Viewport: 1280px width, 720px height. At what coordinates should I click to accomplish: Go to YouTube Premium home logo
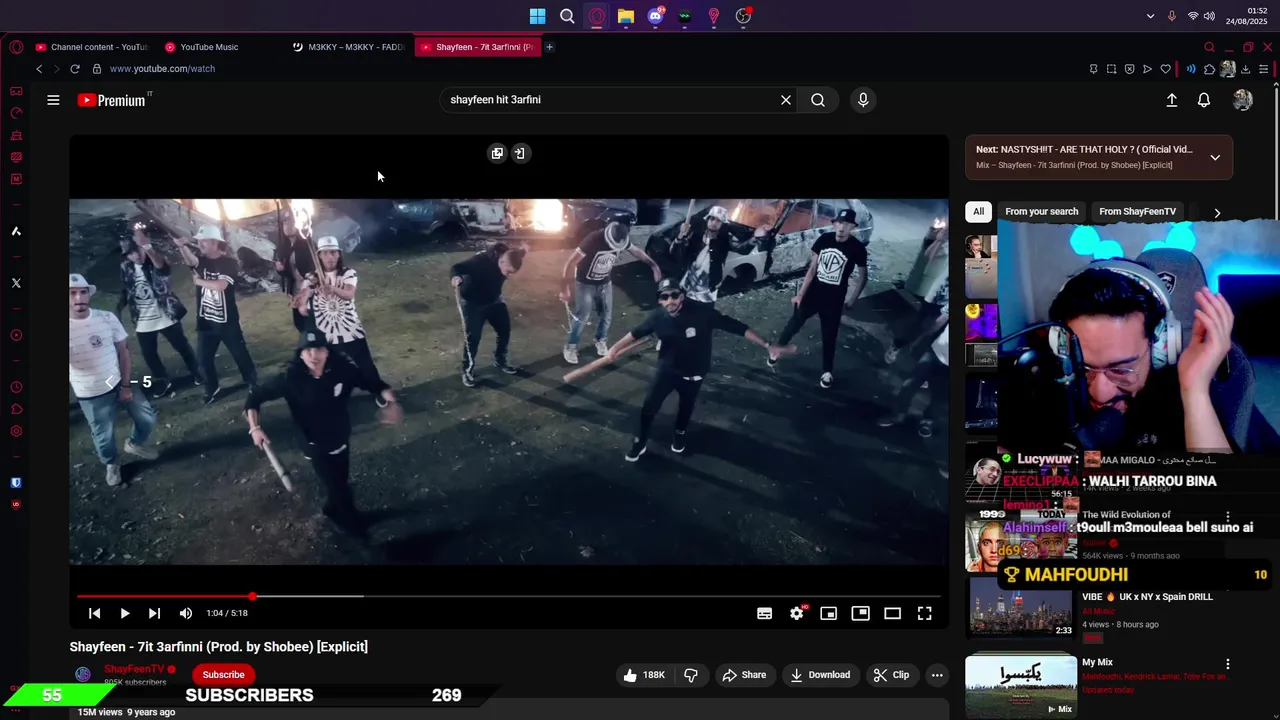[x=113, y=100]
